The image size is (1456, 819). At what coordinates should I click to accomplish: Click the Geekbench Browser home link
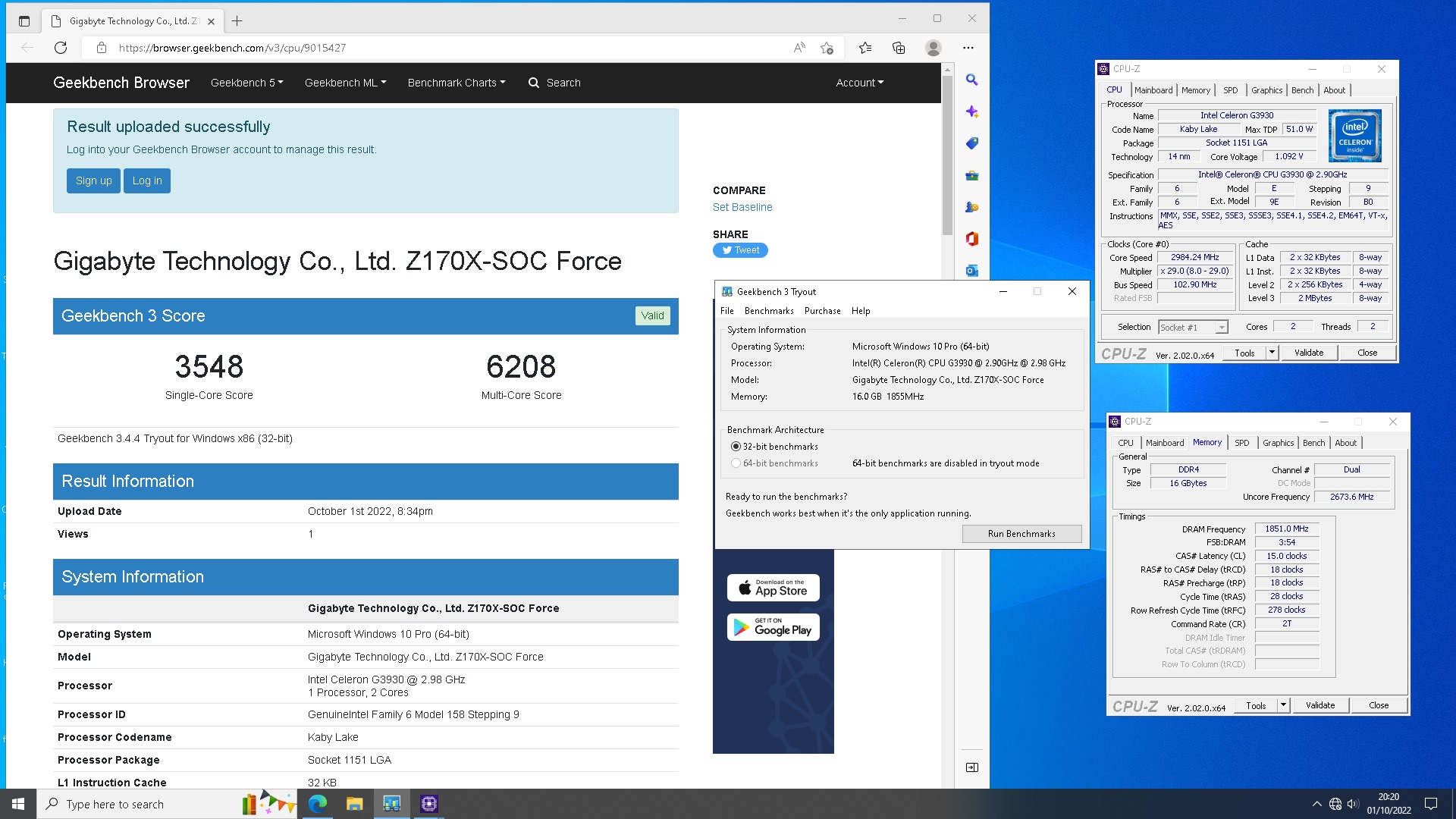point(121,83)
